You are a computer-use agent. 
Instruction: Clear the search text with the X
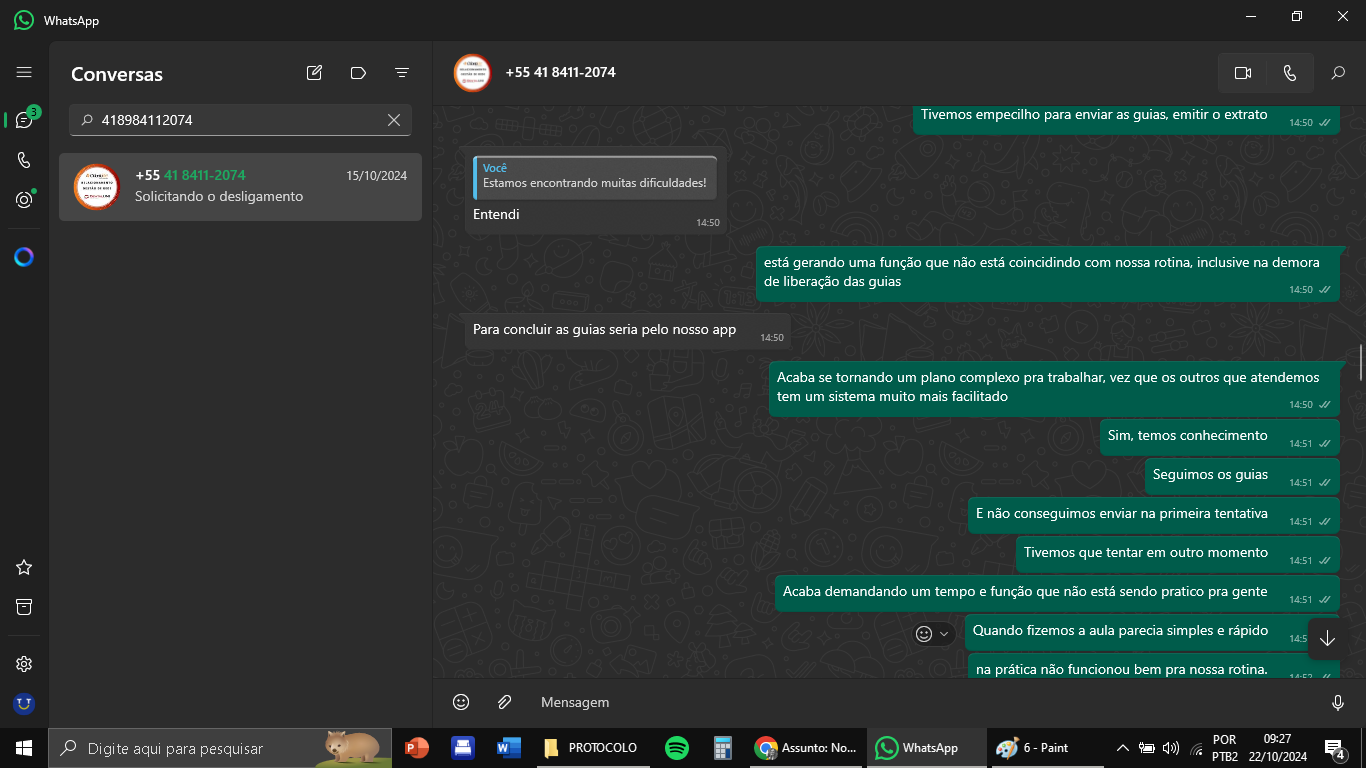pos(394,120)
